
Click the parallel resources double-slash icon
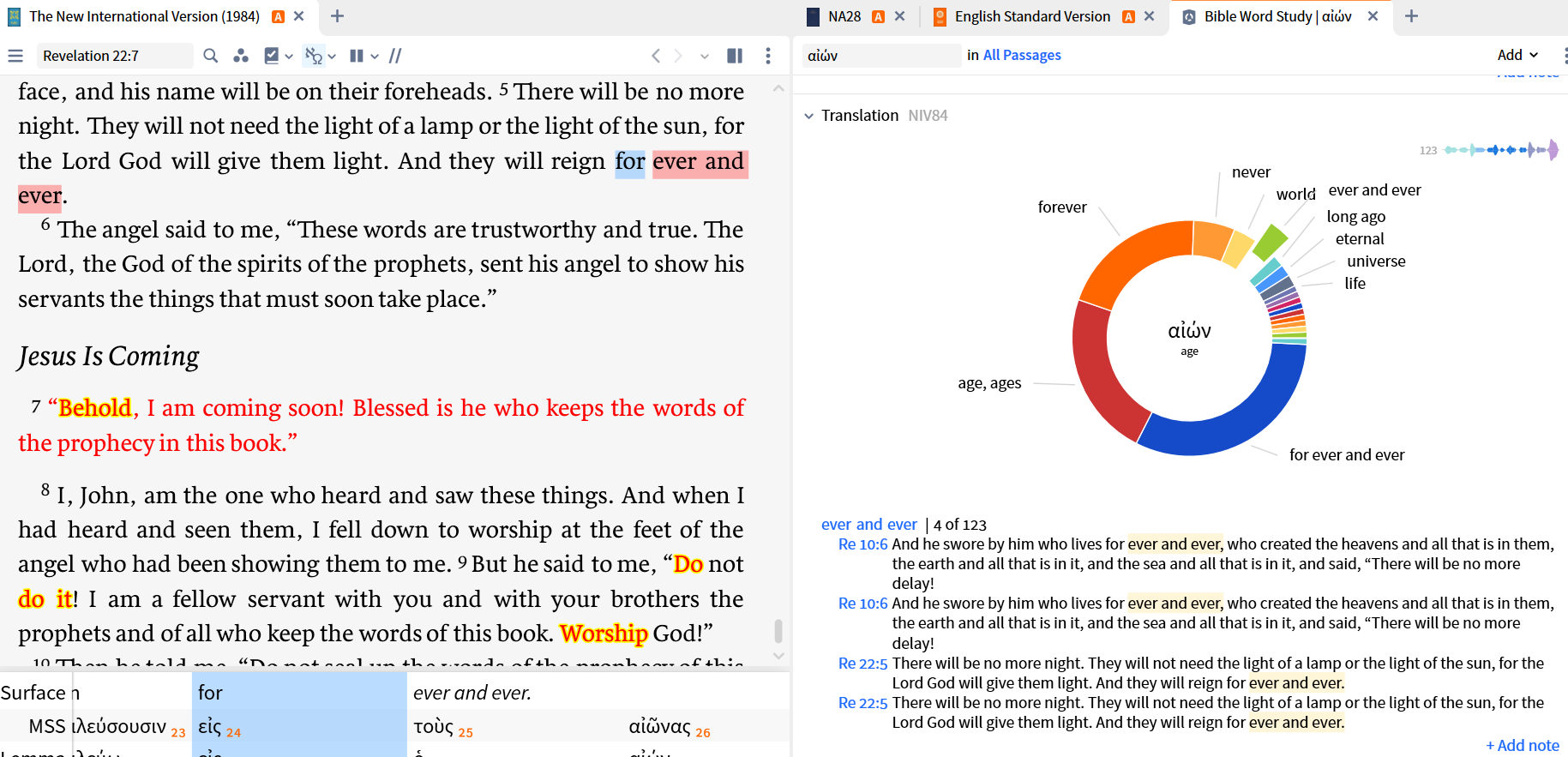395,56
